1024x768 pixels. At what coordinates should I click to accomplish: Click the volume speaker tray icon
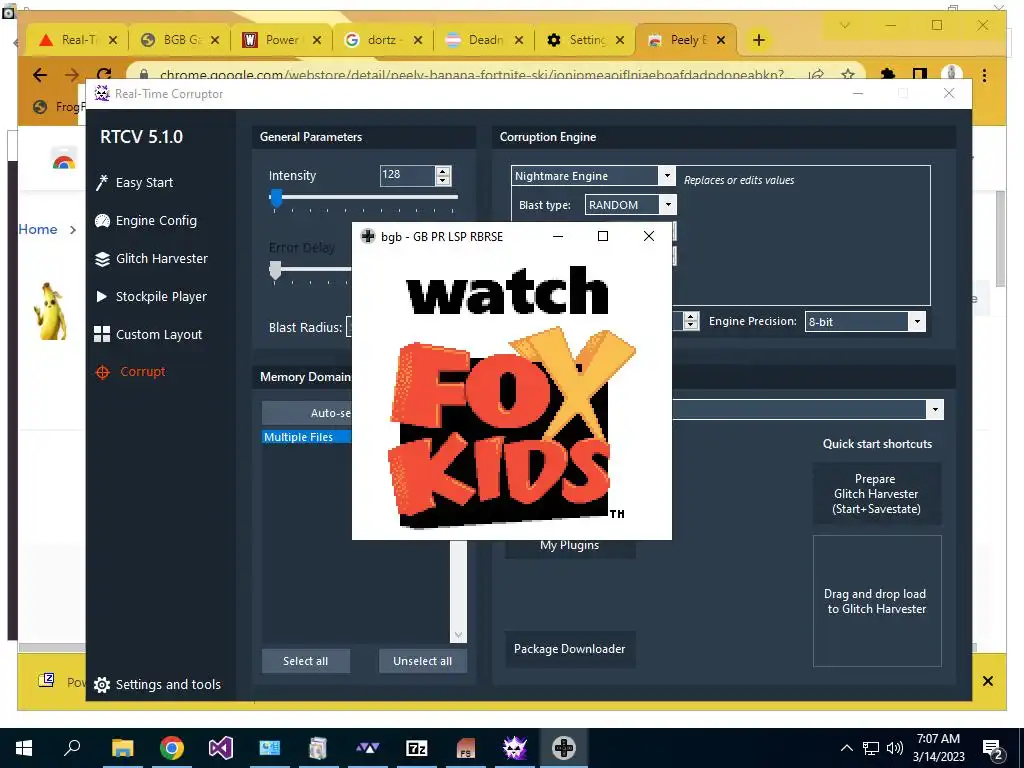(x=895, y=748)
